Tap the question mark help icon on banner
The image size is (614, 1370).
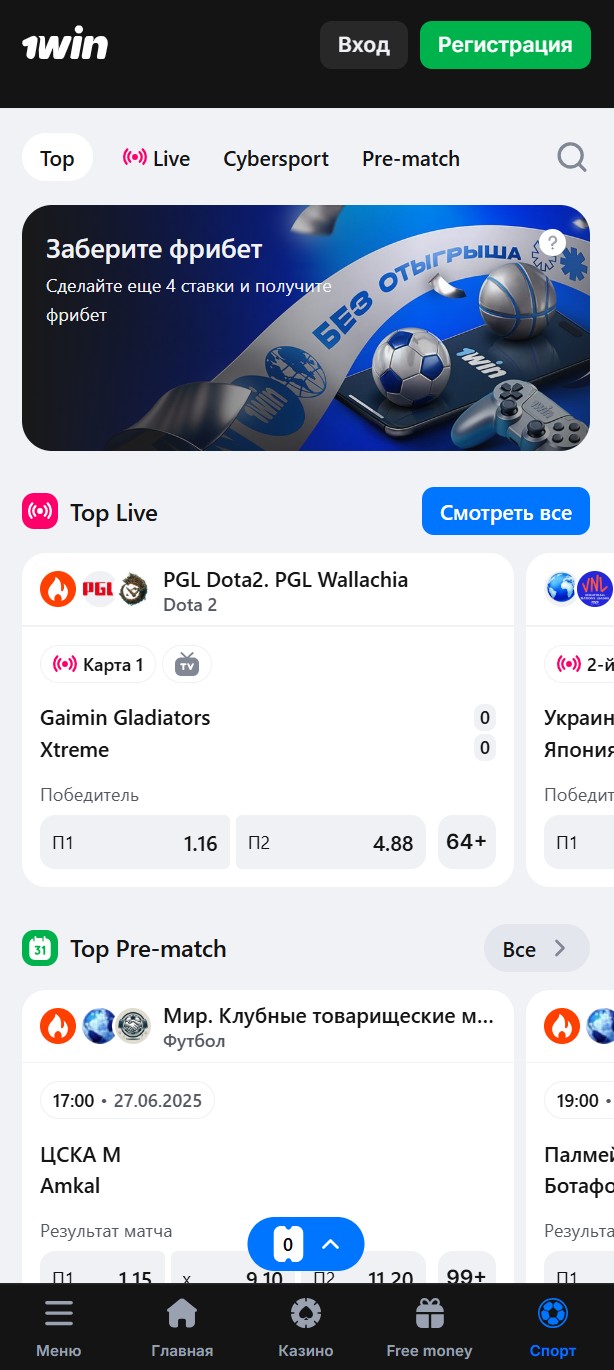tap(552, 243)
